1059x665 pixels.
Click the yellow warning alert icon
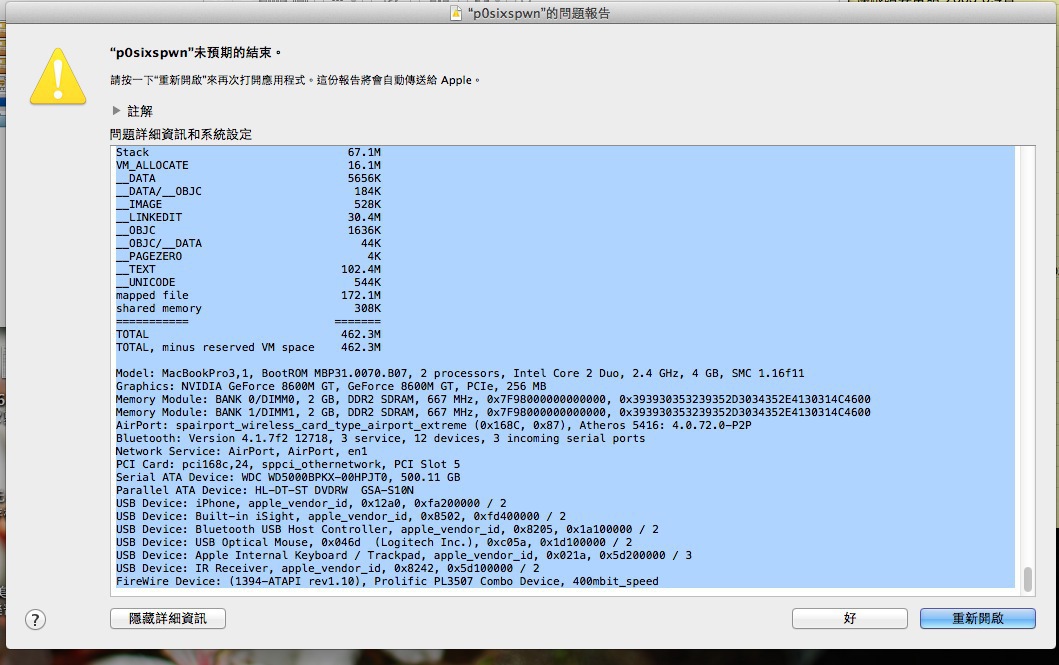pyautogui.click(x=58, y=76)
